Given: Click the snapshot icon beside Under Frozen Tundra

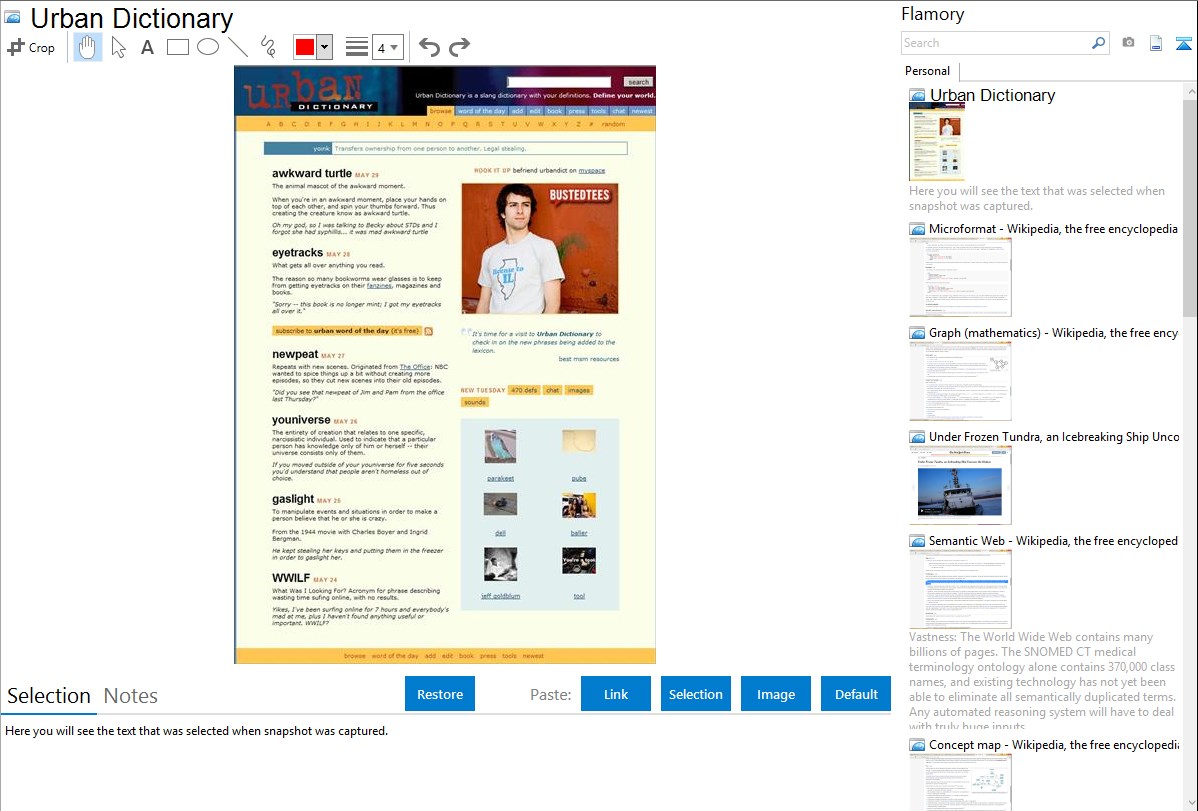Looking at the screenshot, I should click(x=917, y=437).
